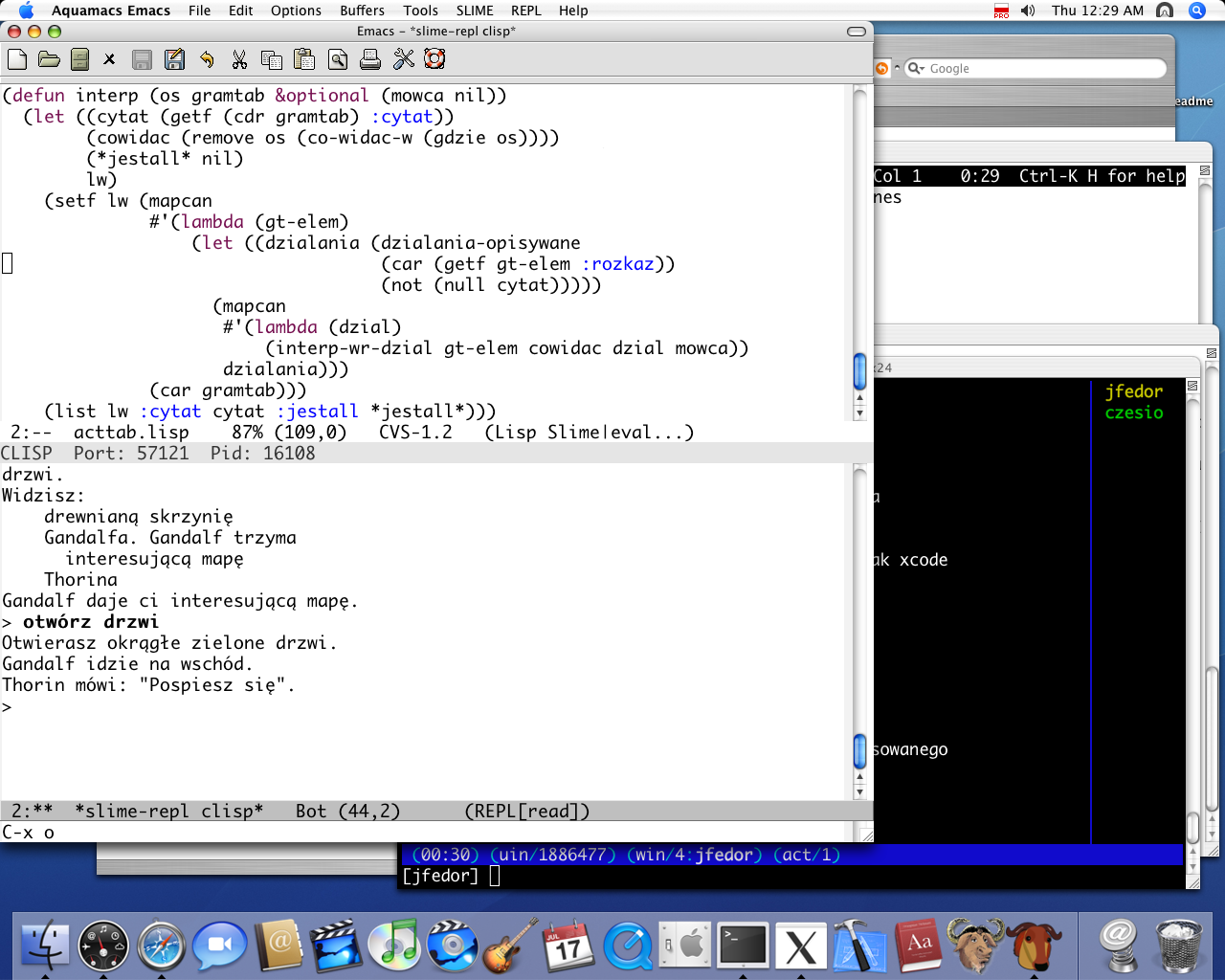Open the Buffers menu
The width and height of the screenshot is (1225, 980).
pyautogui.click(x=362, y=11)
